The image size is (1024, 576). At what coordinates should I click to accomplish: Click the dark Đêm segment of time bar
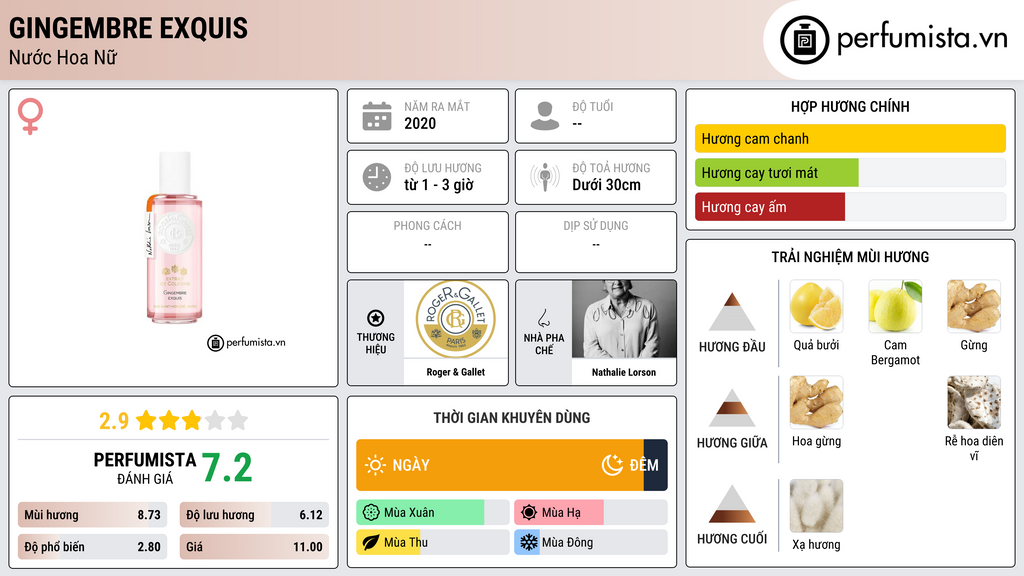(x=656, y=465)
